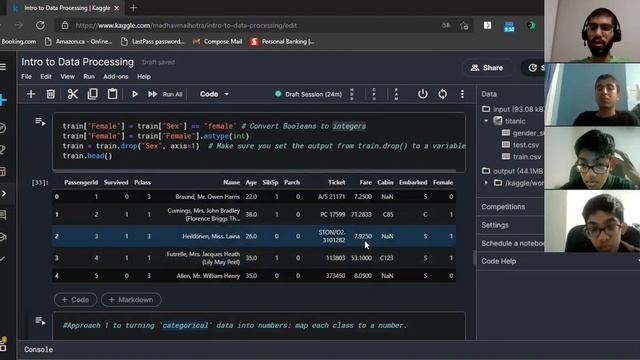Click the notebook title Intro to Data Processing
Viewport: 640px width, 360px height.
coord(78,62)
